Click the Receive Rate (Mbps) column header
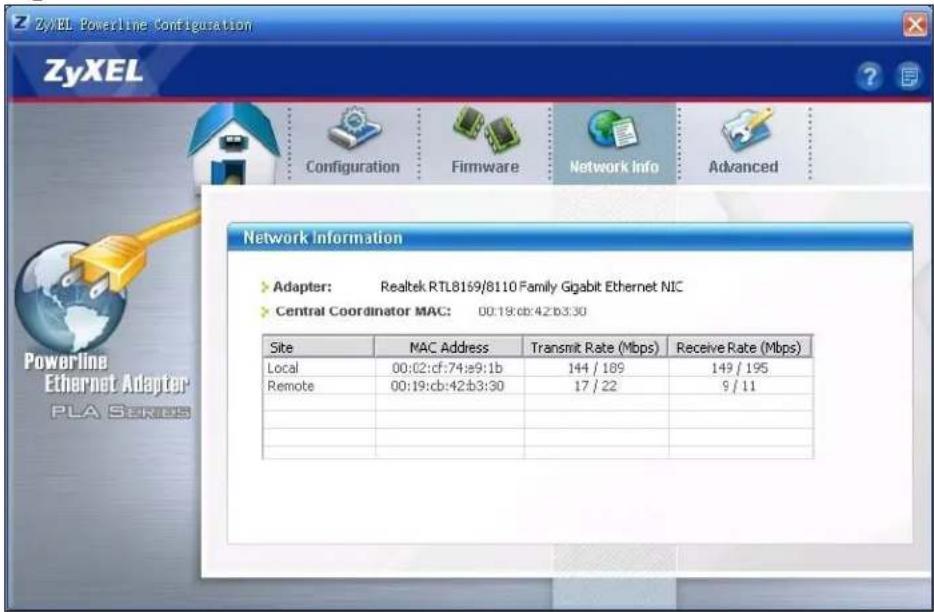Screen dimensions: 934x612 tap(739, 347)
